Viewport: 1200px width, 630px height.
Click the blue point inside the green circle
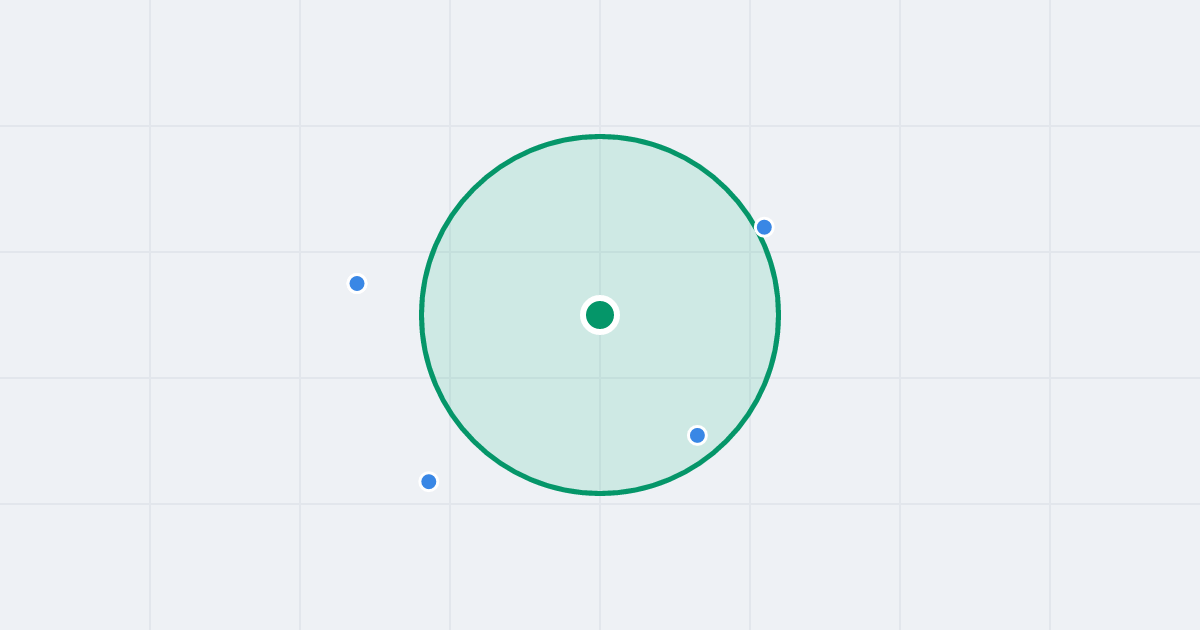point(698,435)
